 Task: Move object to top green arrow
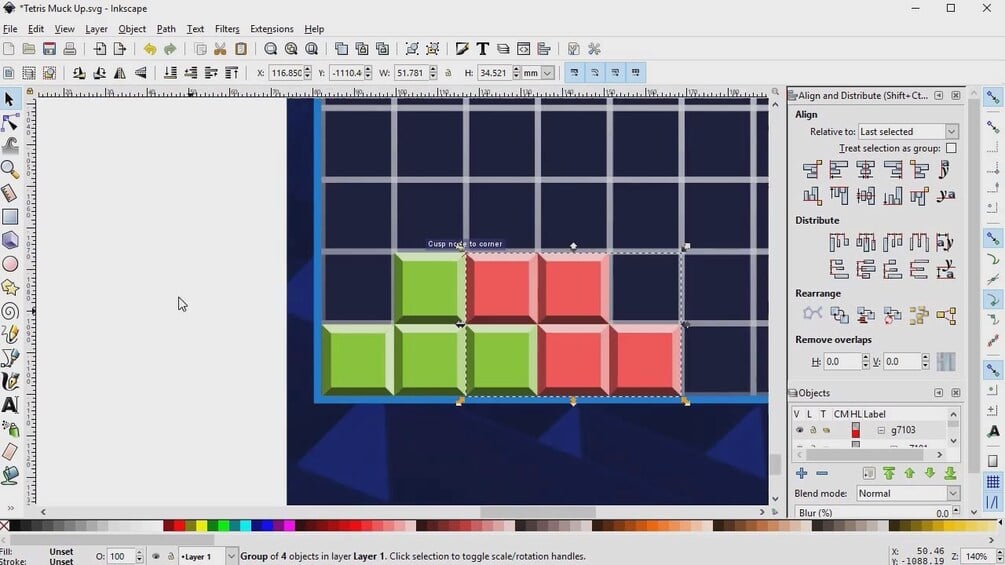pos(888,473)
